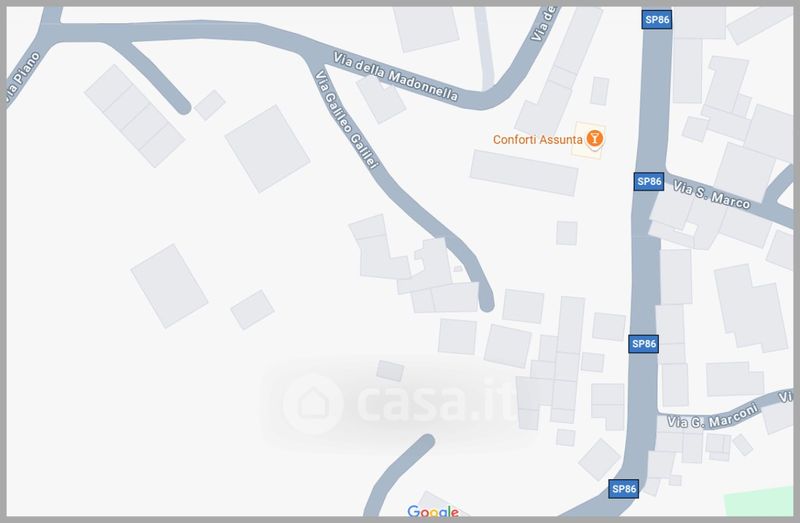Click the Via Piano street label
Image resolution: width=800 pixels, height=523 pixels.
[x=22, y=78]
